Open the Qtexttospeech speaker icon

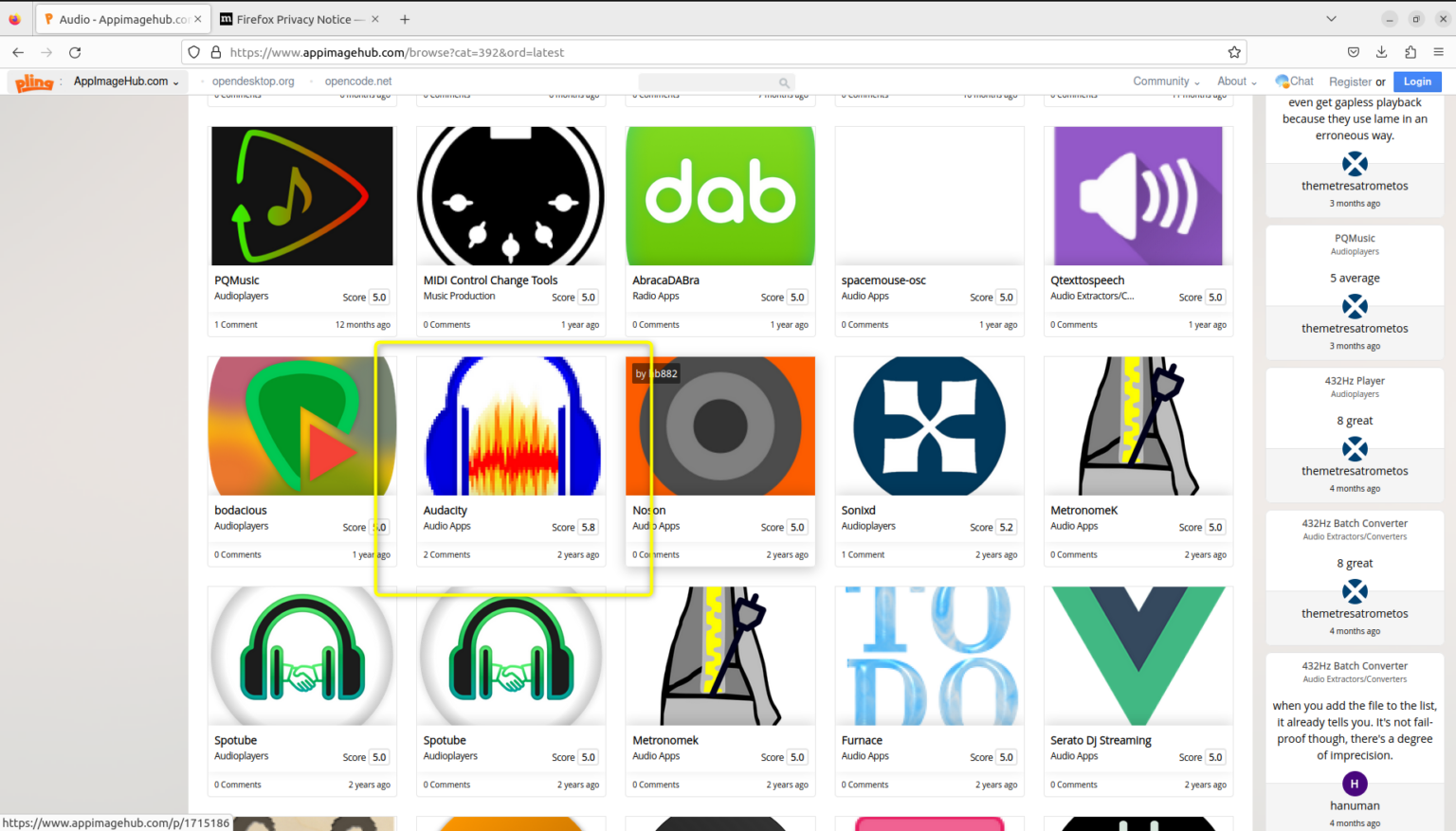[x=1137, y=195]
